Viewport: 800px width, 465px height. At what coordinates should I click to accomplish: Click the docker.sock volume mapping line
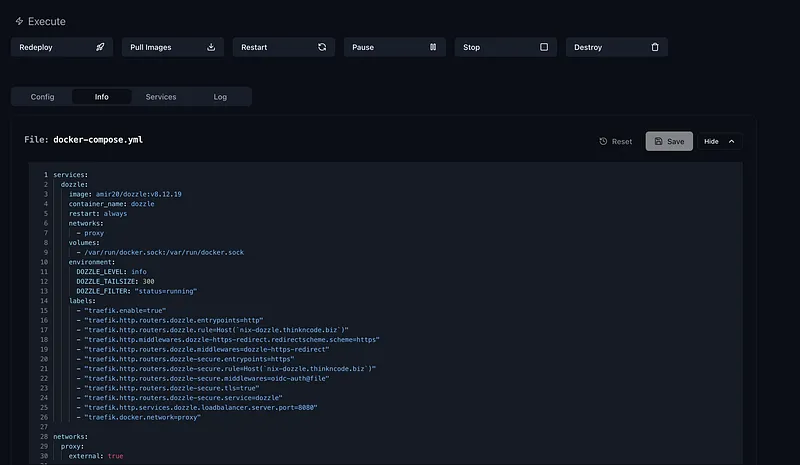click(160, 252)
